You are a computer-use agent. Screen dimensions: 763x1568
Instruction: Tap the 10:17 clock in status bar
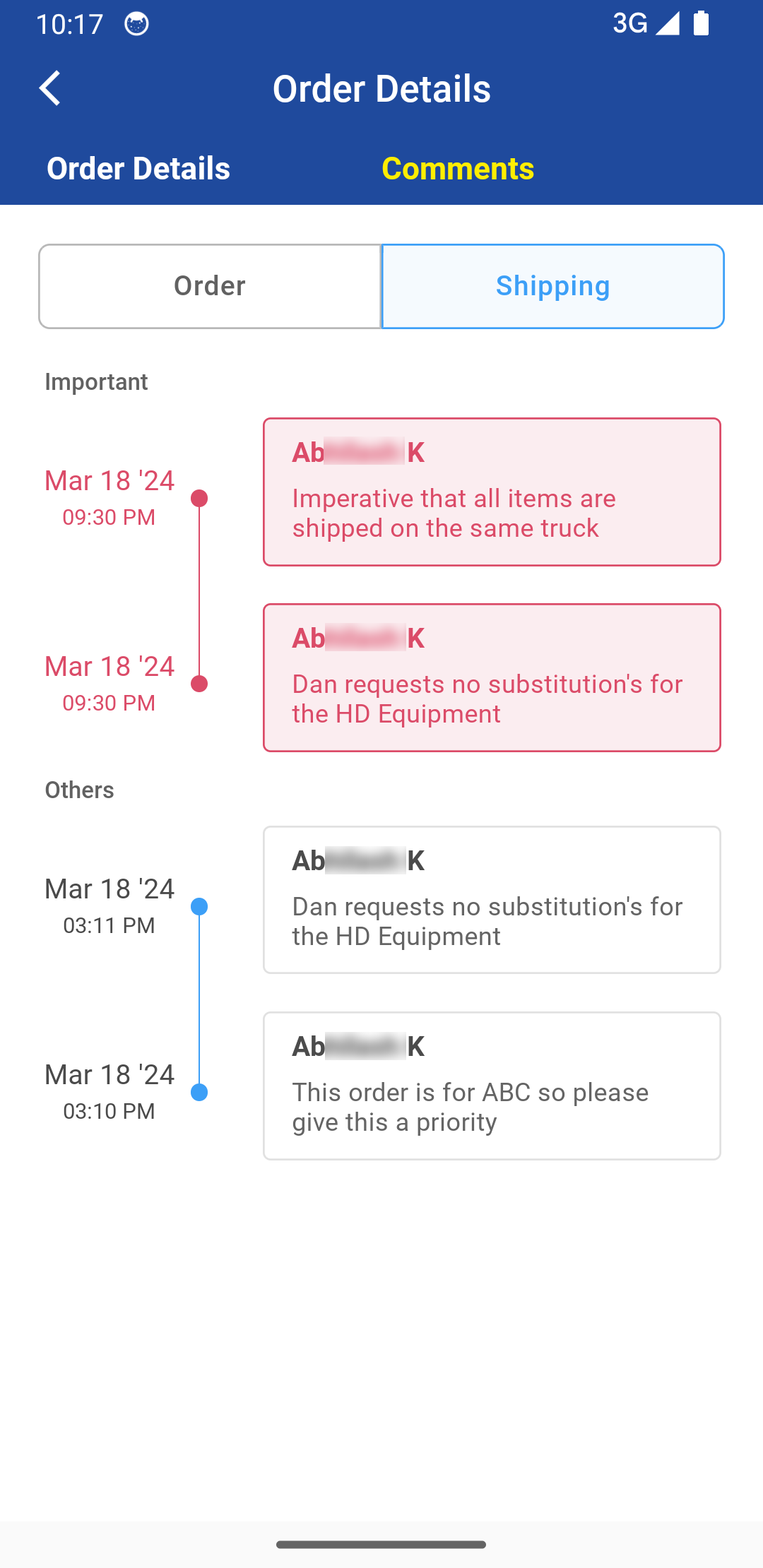[69, 24]
